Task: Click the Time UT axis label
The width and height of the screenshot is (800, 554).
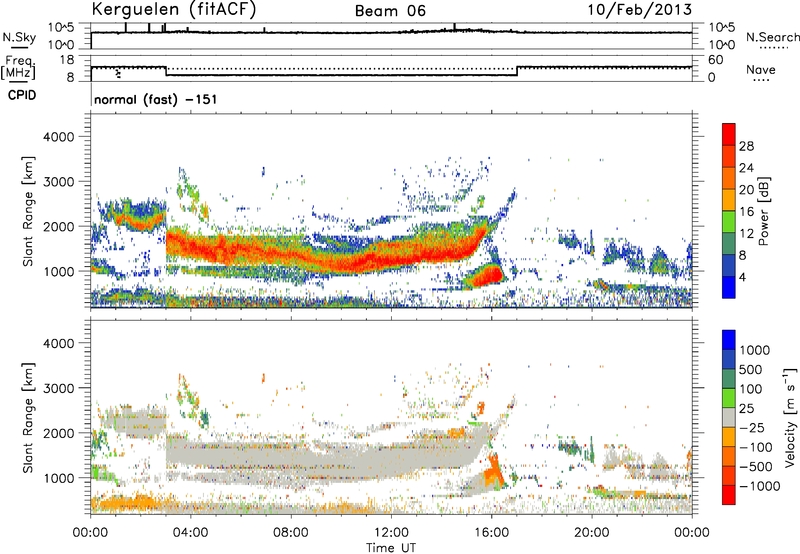Action: (391, 548)
